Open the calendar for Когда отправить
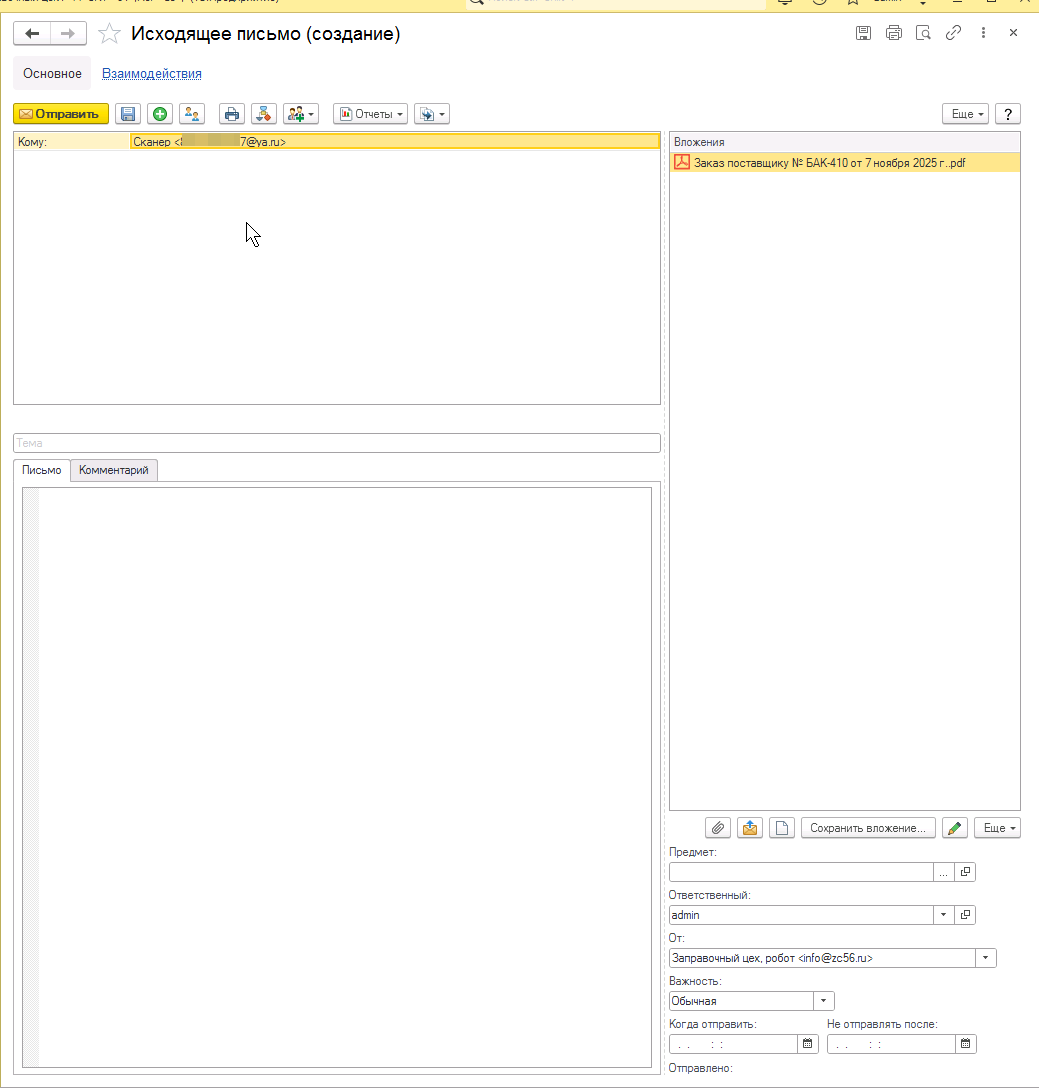 click(807, 1044)
